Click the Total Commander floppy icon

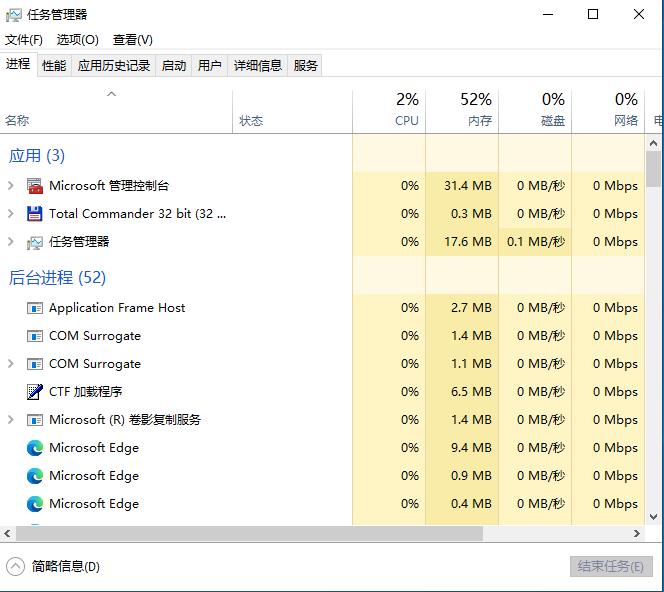click(35, 214)
